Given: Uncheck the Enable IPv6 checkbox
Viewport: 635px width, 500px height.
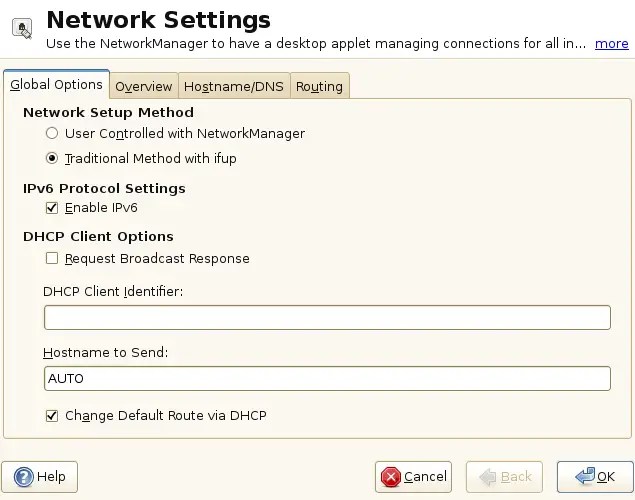Looking at the screenshot, I should (x=52, y=208).
